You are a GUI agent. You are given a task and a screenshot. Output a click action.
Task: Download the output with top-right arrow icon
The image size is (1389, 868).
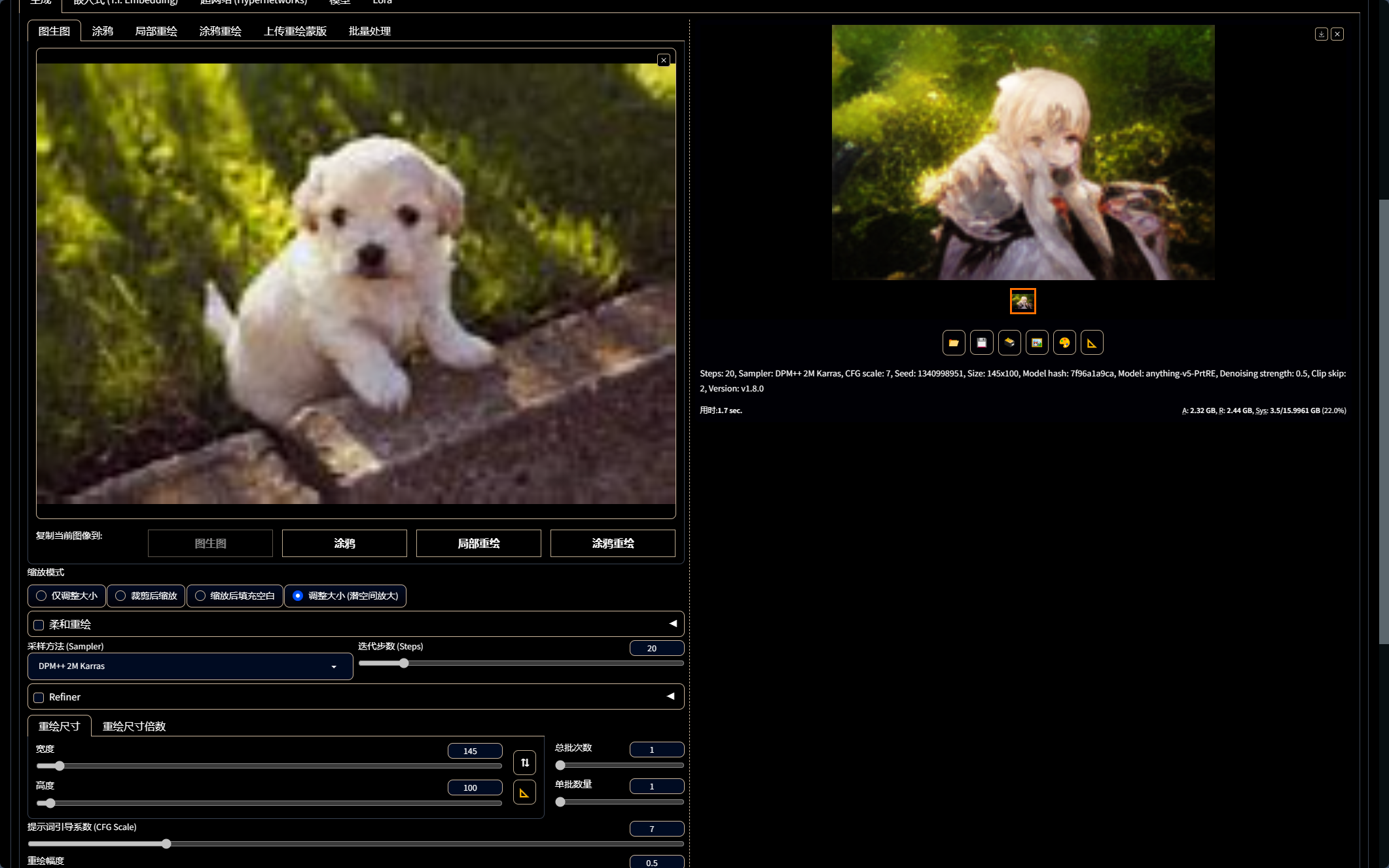click(x=1321, y=34)
